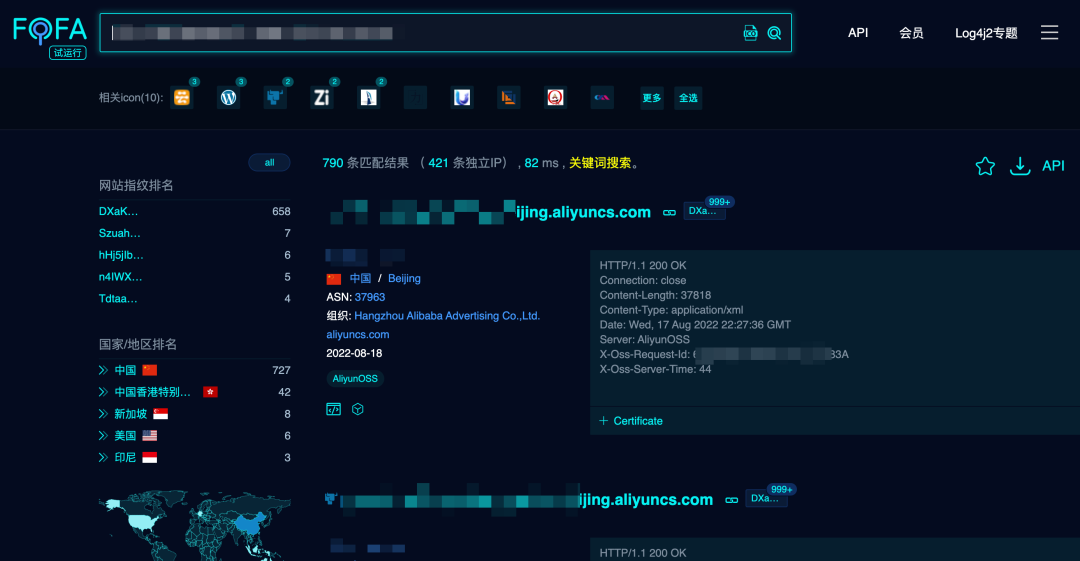Click the world map thumbnail
1080x561 pixels.
click(195, 526)
